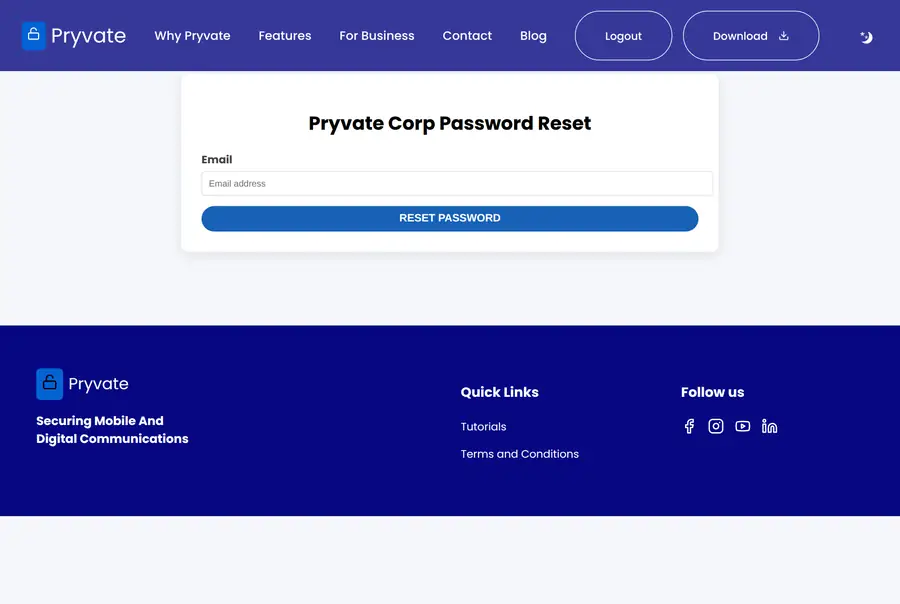Image resolution: width=900 pixels, height=604 pixels.
Task: Open the Terms and Conditions link
Action: [519, 454]
